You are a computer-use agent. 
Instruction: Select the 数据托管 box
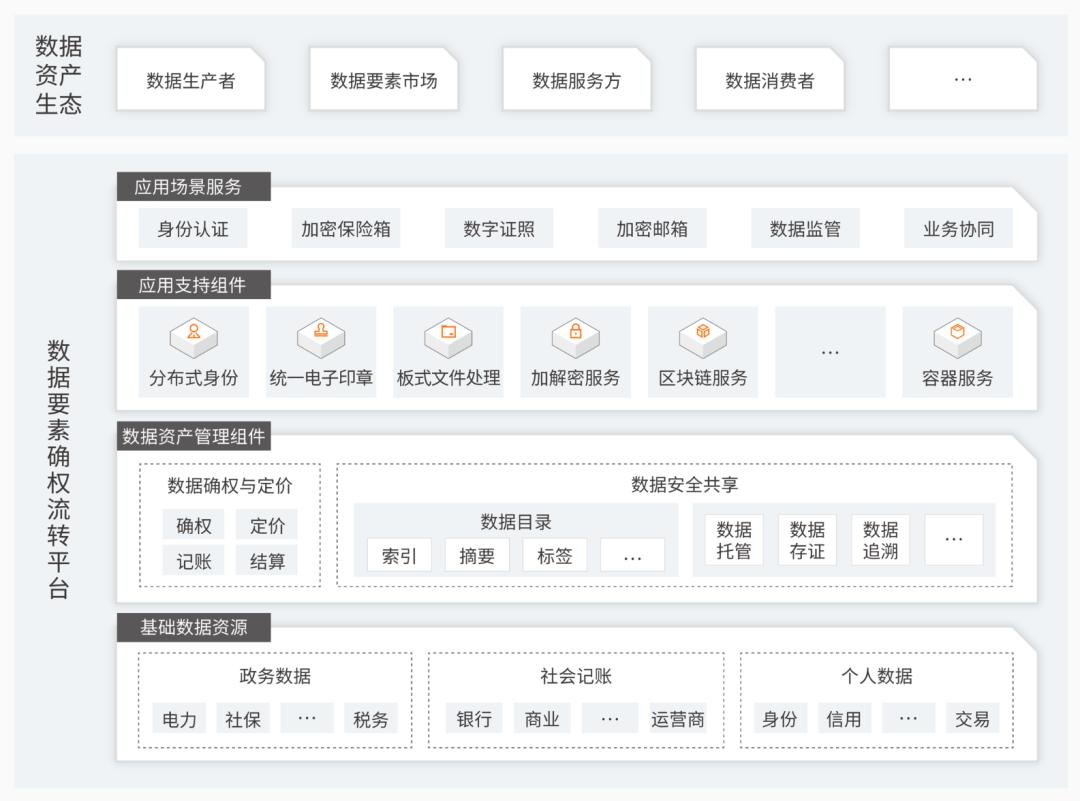coord(734,540)
